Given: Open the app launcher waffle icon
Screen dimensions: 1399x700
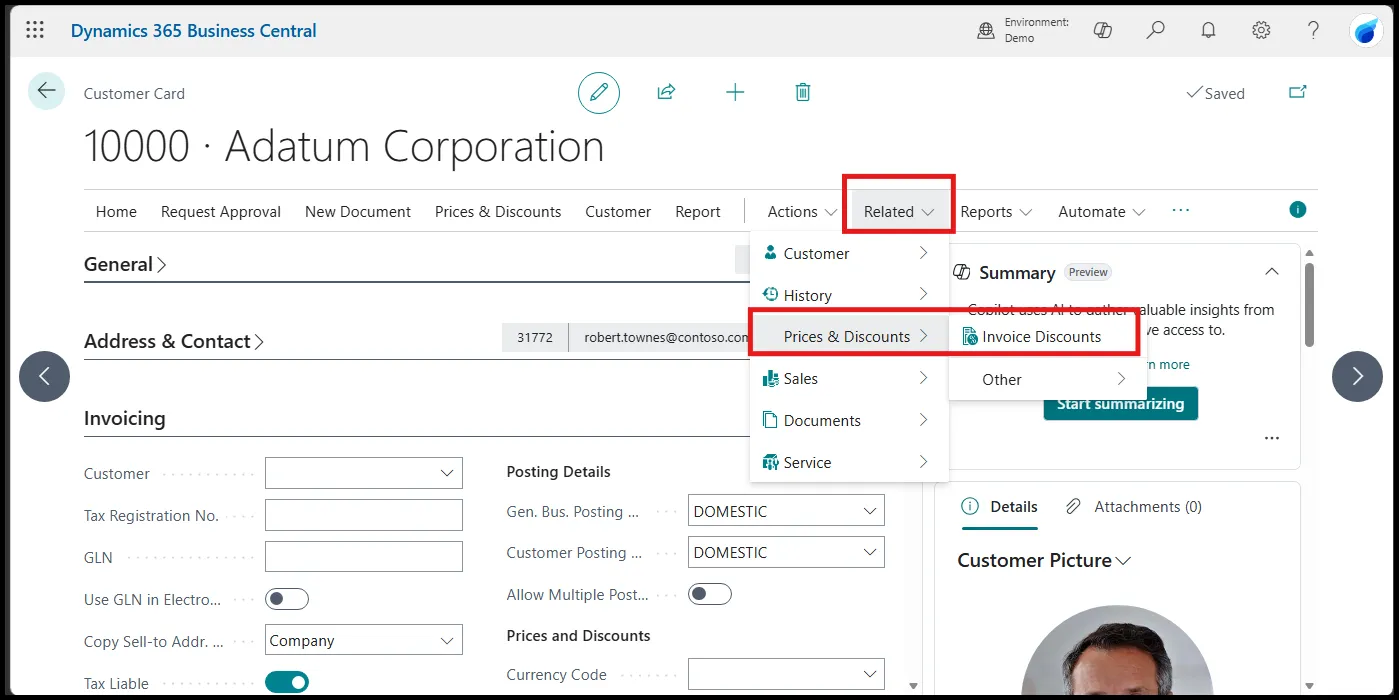Looking at the screenshot, I should (35, 30).
